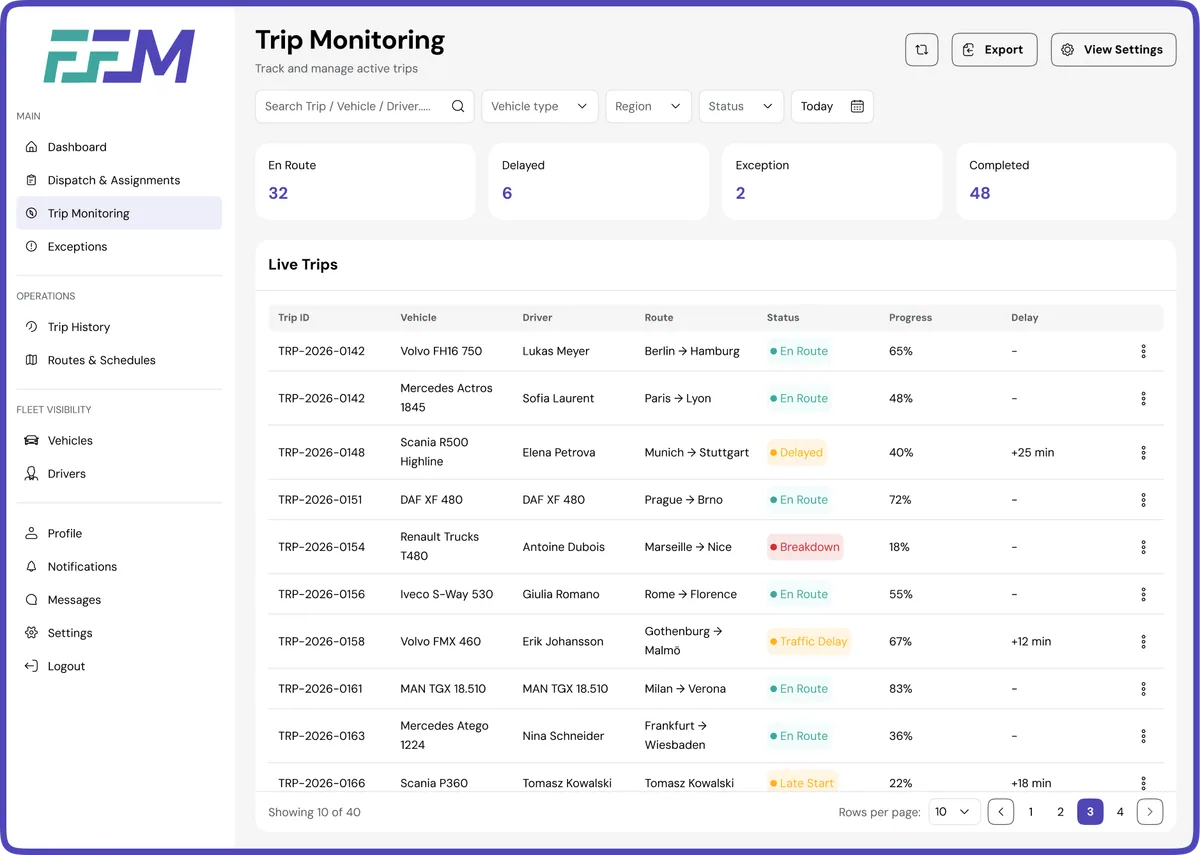The image size is (1200, 855).
Task: Open the Region filter dropdown
Action: (648, 106)
